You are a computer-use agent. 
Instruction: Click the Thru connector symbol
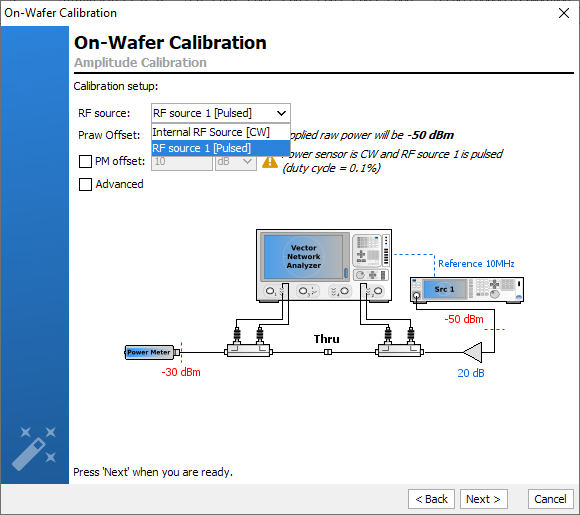[328, 352]
